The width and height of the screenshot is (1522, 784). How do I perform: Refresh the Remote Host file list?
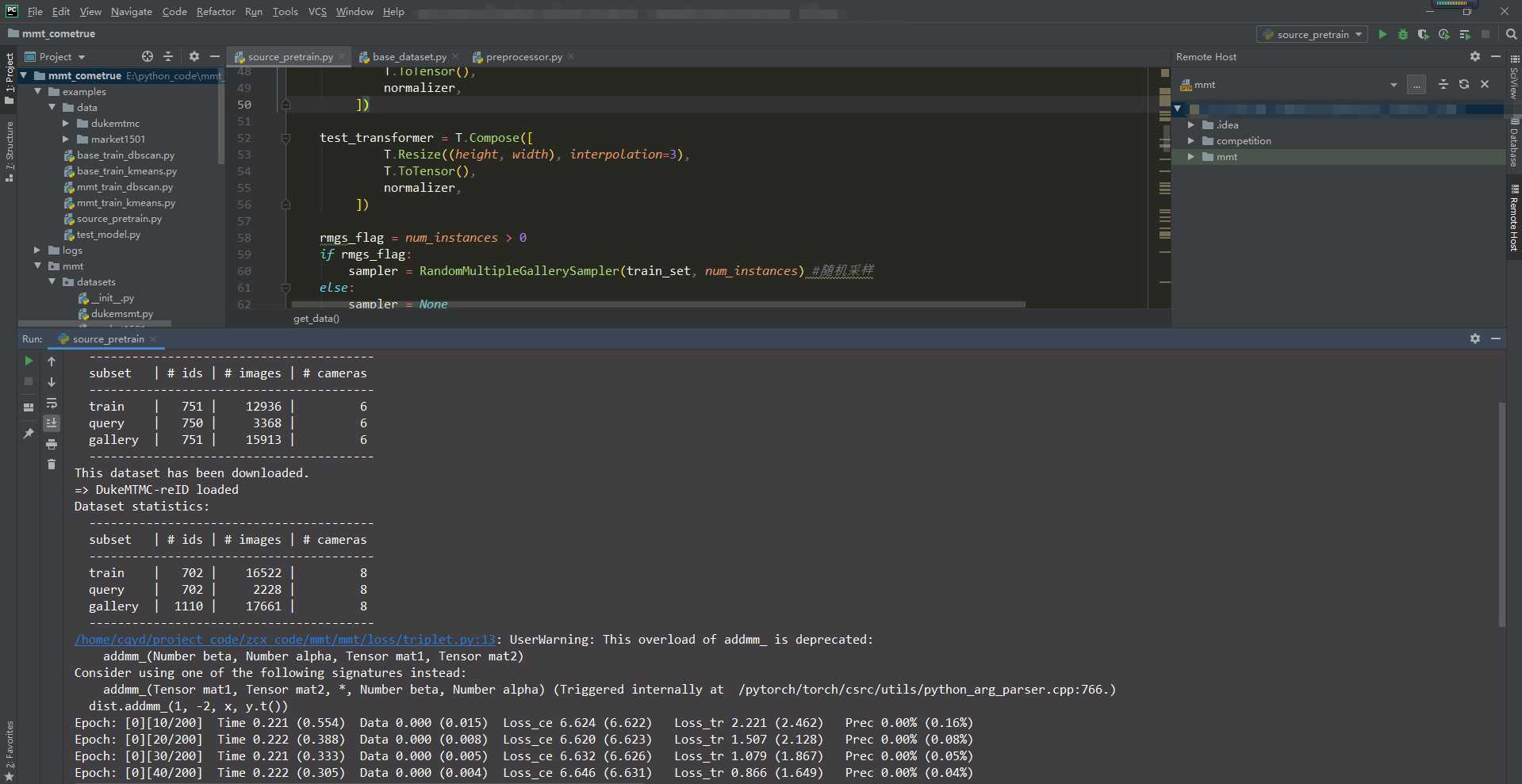(1464, 84)
